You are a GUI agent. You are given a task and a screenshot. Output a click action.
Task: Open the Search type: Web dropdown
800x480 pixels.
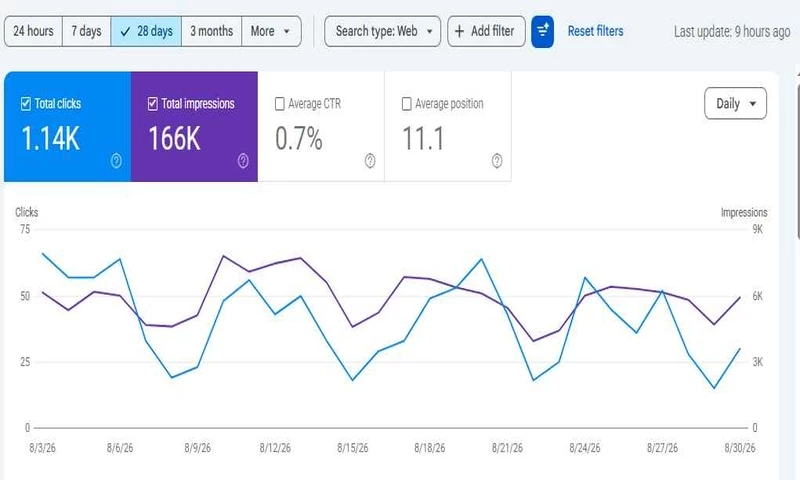click(x=383, y=32)
